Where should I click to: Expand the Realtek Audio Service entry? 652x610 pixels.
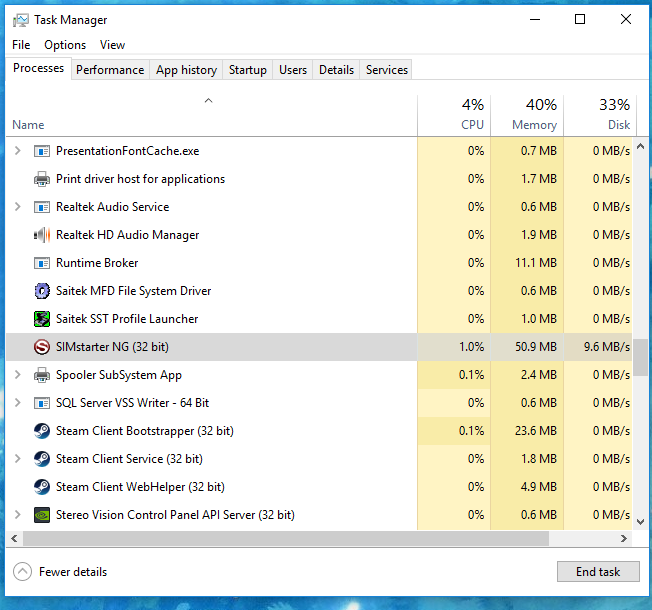pyautogui.click(x=17, y=207)
